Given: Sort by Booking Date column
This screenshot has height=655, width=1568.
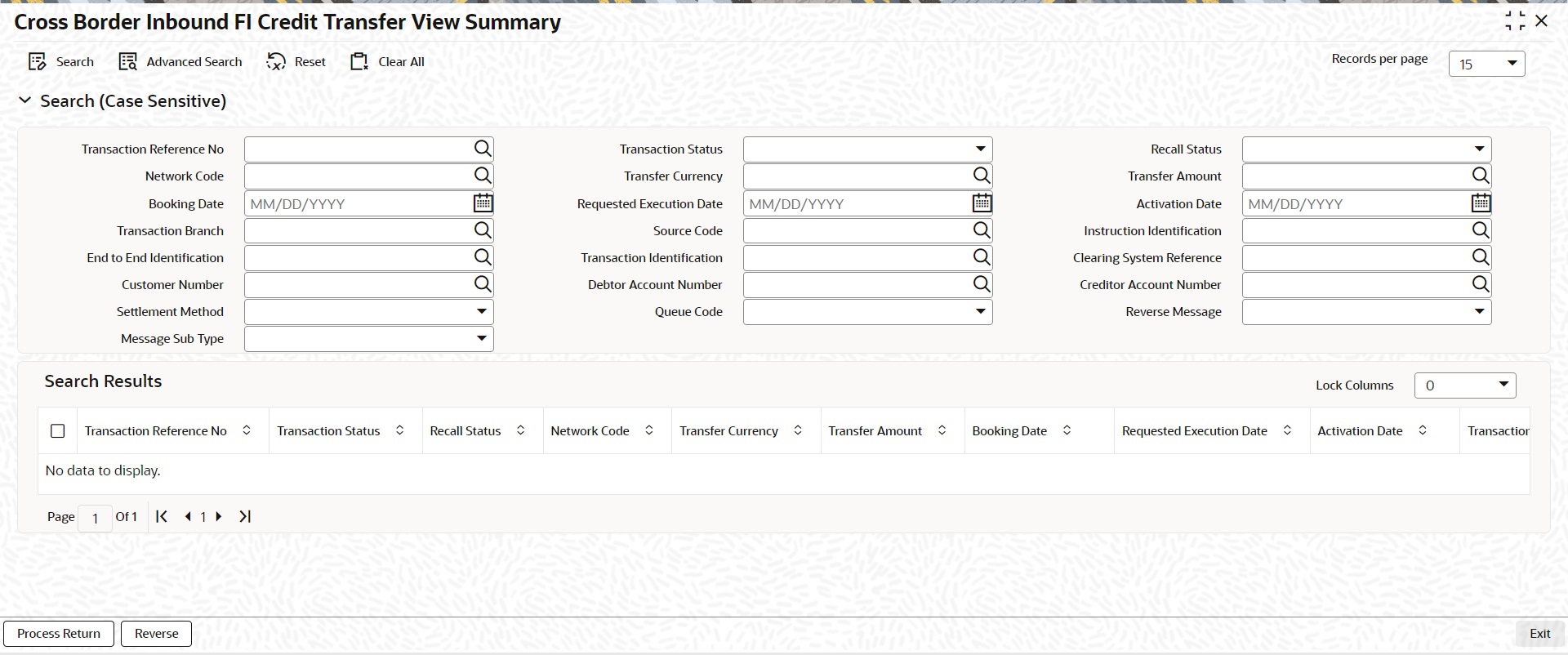Looking at the screenshot, I should pos(1067,430).
